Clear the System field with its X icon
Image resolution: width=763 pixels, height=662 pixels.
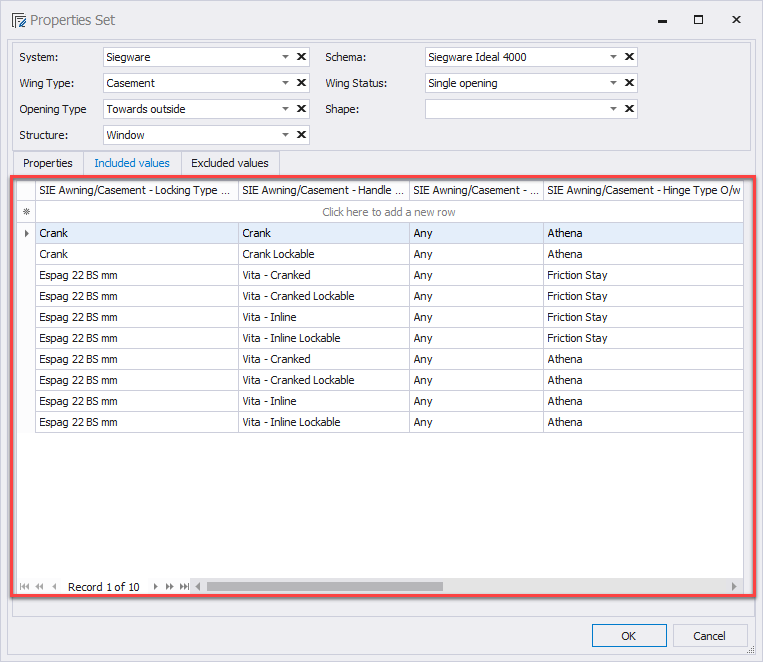click(301, 57)
